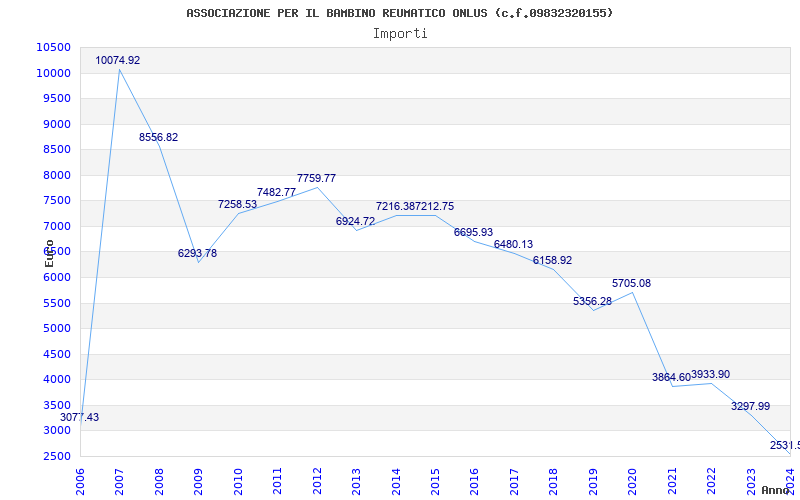Click the 5500 y-axis tick label
800x500 pixels.
[x=57, y=303]
